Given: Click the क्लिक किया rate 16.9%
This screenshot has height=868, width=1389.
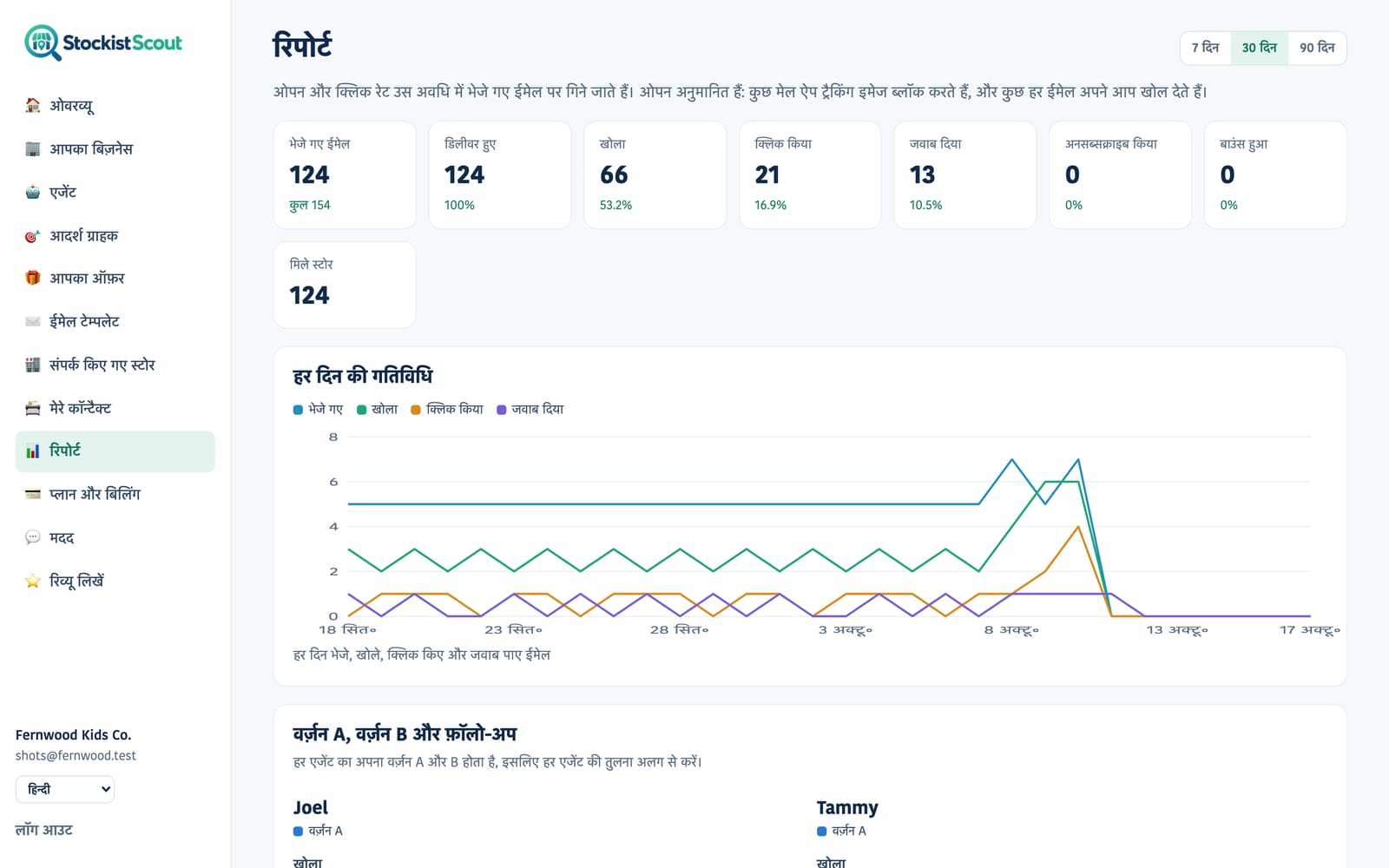Looking at the screenshot, I should click(770, 205).
